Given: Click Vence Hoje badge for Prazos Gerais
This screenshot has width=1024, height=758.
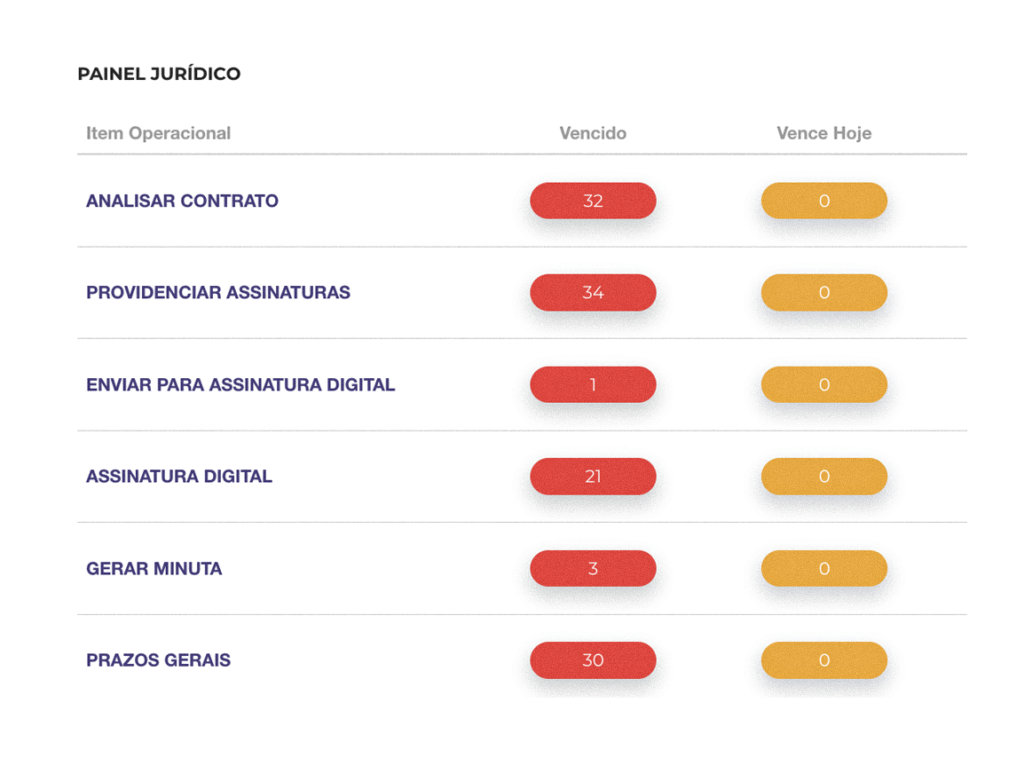Looking at the screenshot, I should click(824, 660).
